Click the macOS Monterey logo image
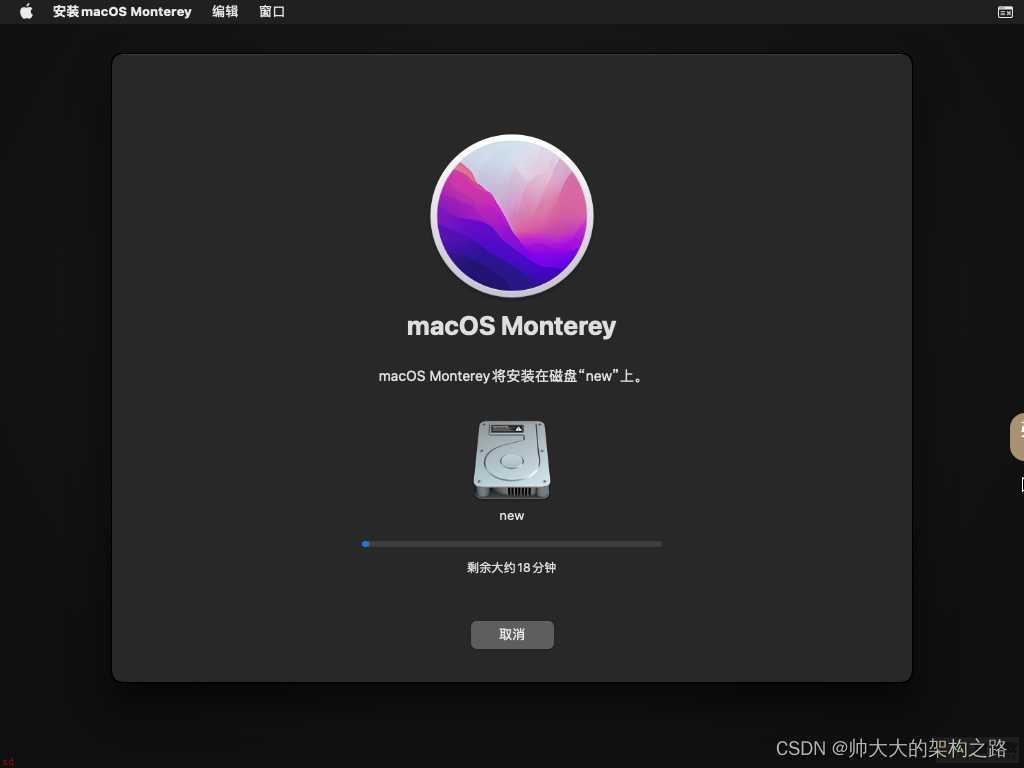The height and width of the screenshot is (768, 1024). 512,216
